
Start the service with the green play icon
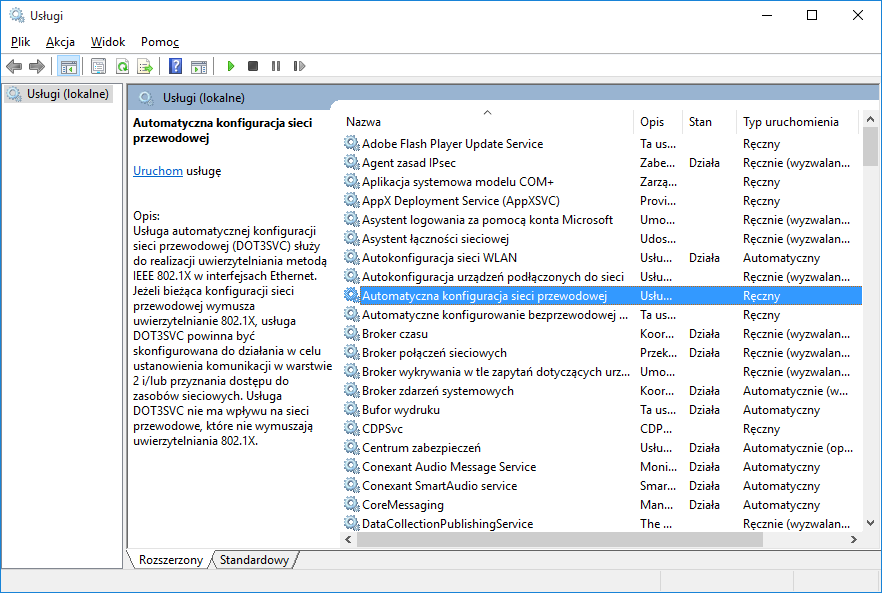click(230, 66)
